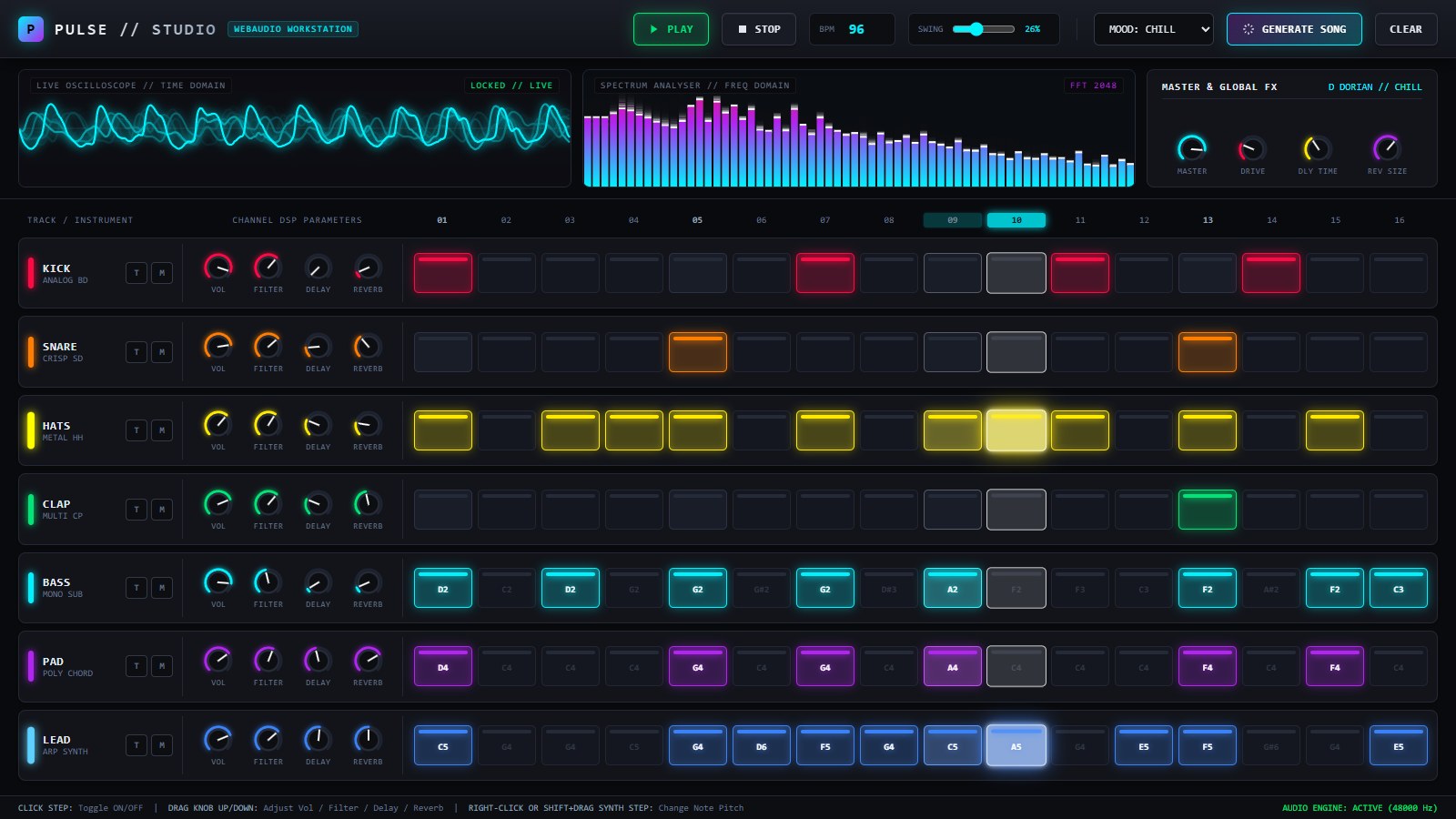This screenshot has width=1456, height=819.
Task: Click the Snare track REVERB knob
Action: point(368,347)
